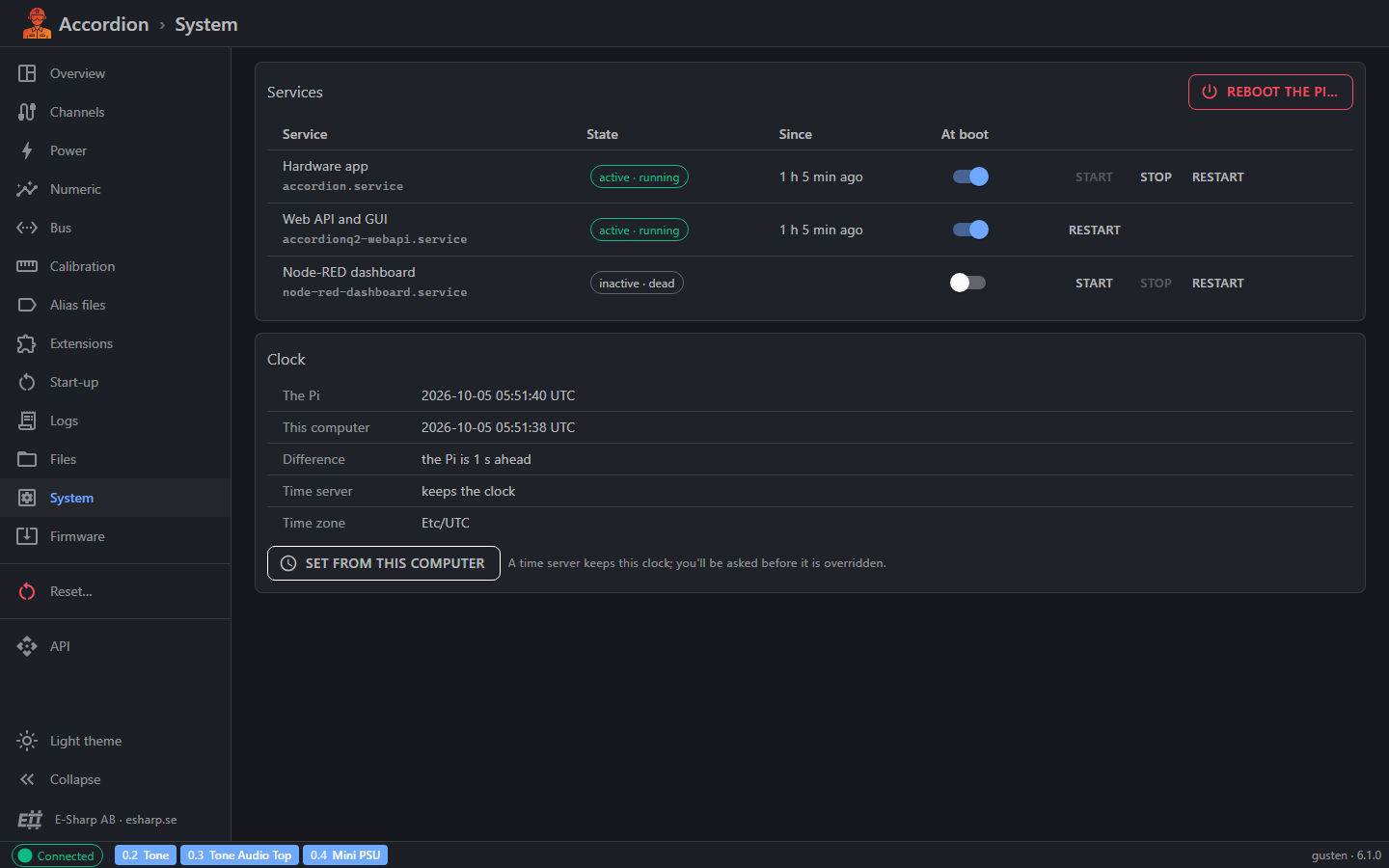
Task: Click the Power lightning bolt icon
Action: tap(27, 150)
